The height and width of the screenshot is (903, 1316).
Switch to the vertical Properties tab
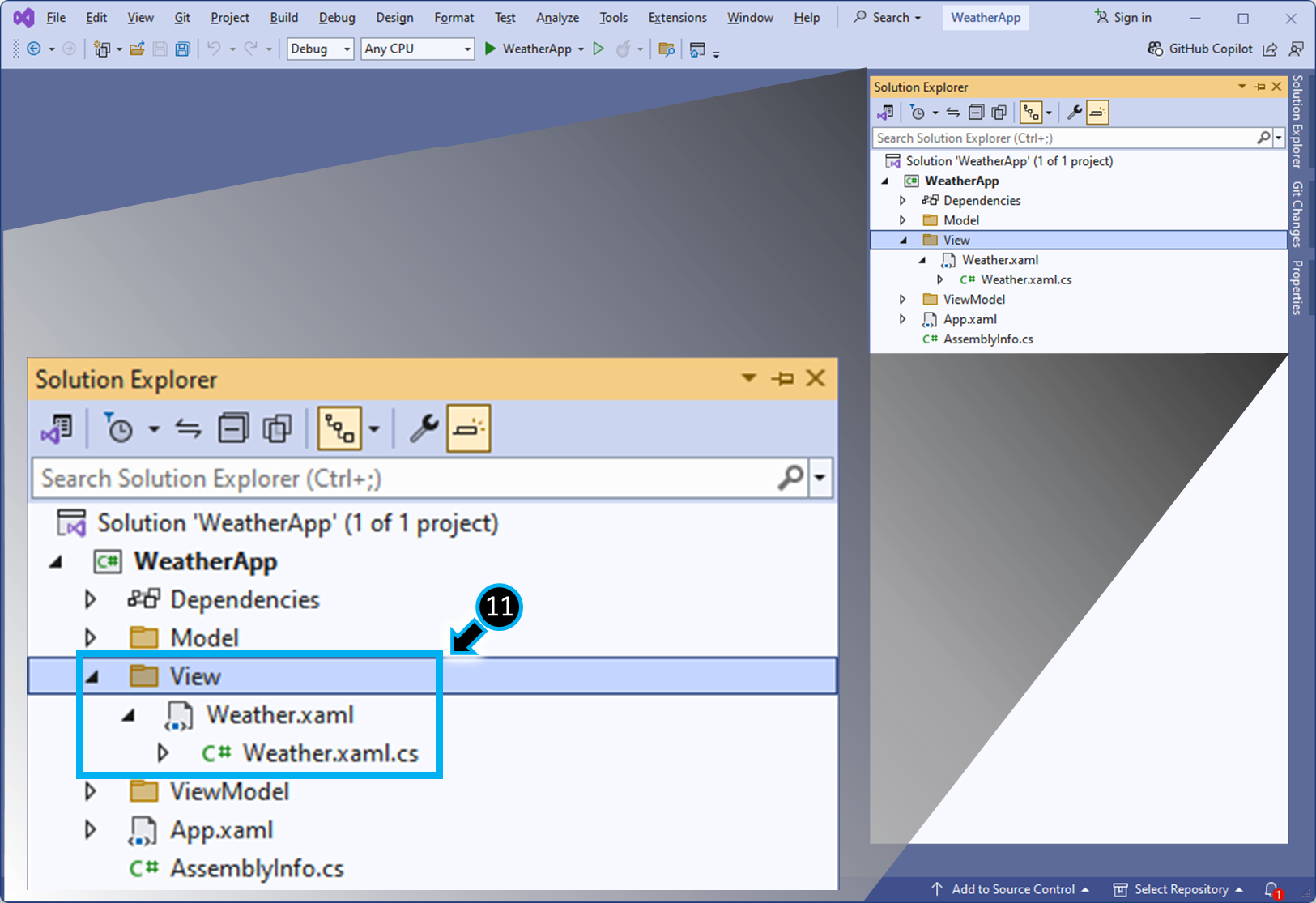point(1297,288)
